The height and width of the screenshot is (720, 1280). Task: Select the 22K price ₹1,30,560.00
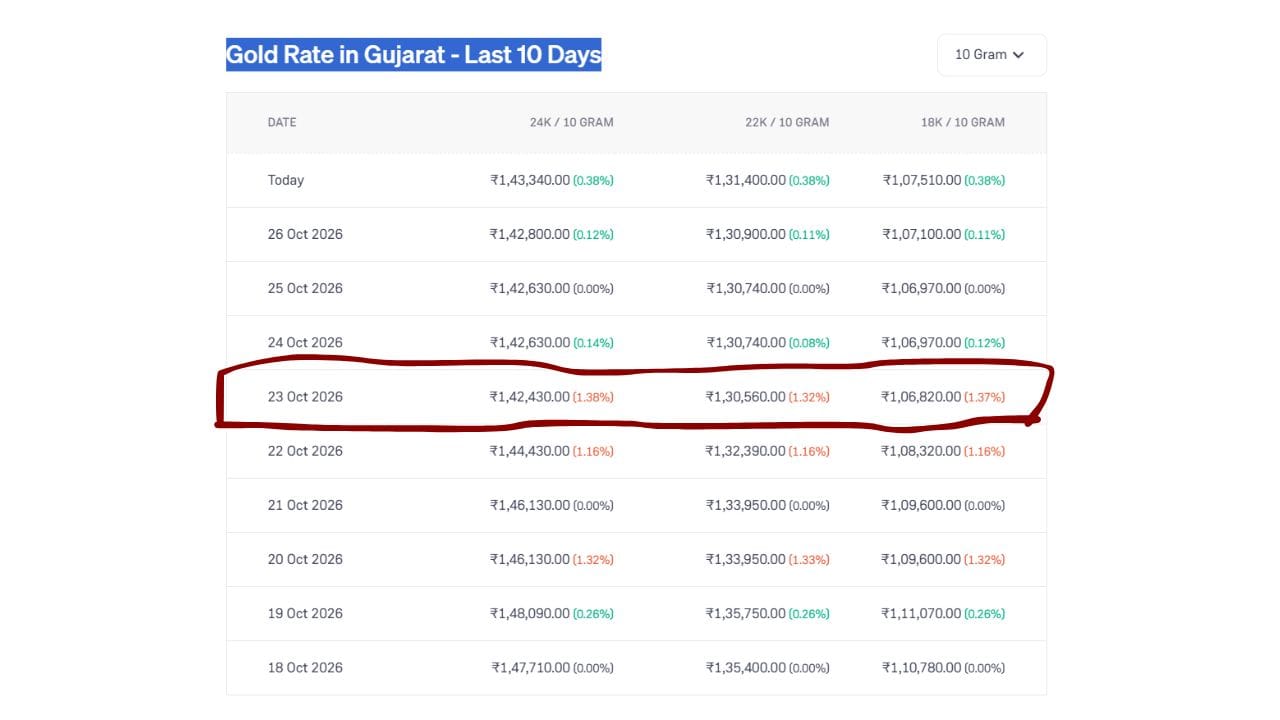(x=746, y=396)
